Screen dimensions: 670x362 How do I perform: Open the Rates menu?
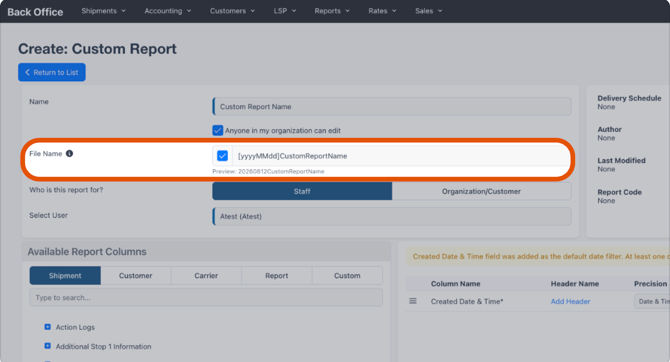click(382, 11)
